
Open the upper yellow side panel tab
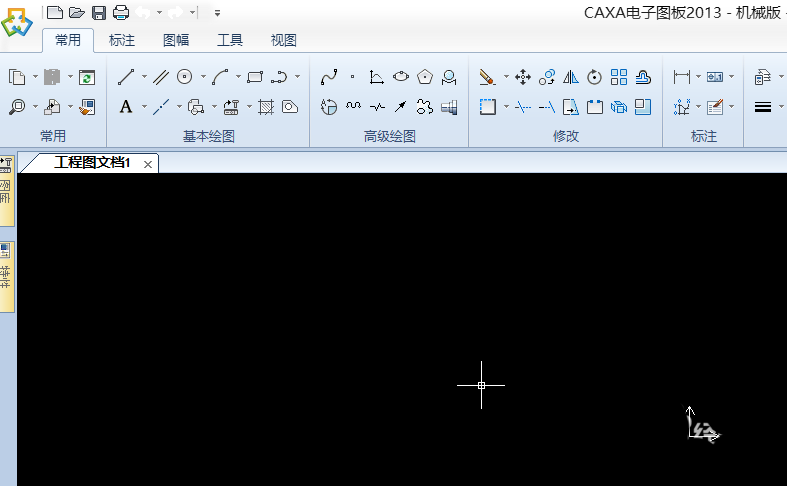[7, 191]
